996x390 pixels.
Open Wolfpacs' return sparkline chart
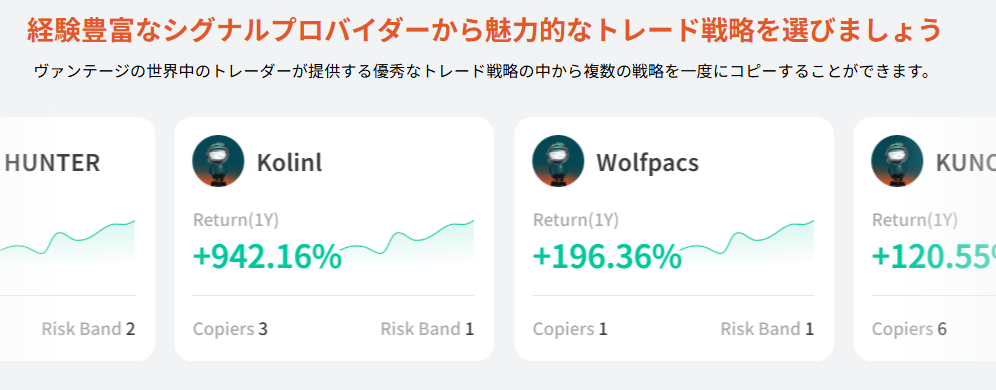[x=748, y=241]
